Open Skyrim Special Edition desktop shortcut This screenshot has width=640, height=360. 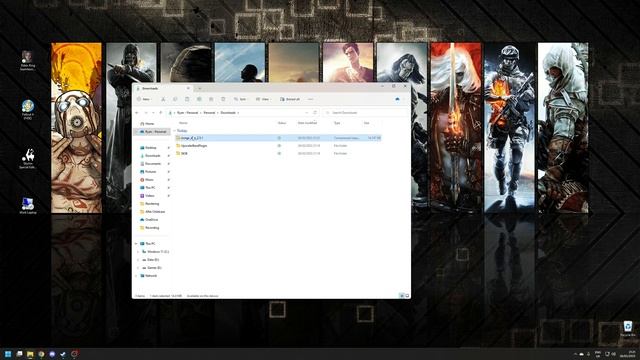[28, 158]
